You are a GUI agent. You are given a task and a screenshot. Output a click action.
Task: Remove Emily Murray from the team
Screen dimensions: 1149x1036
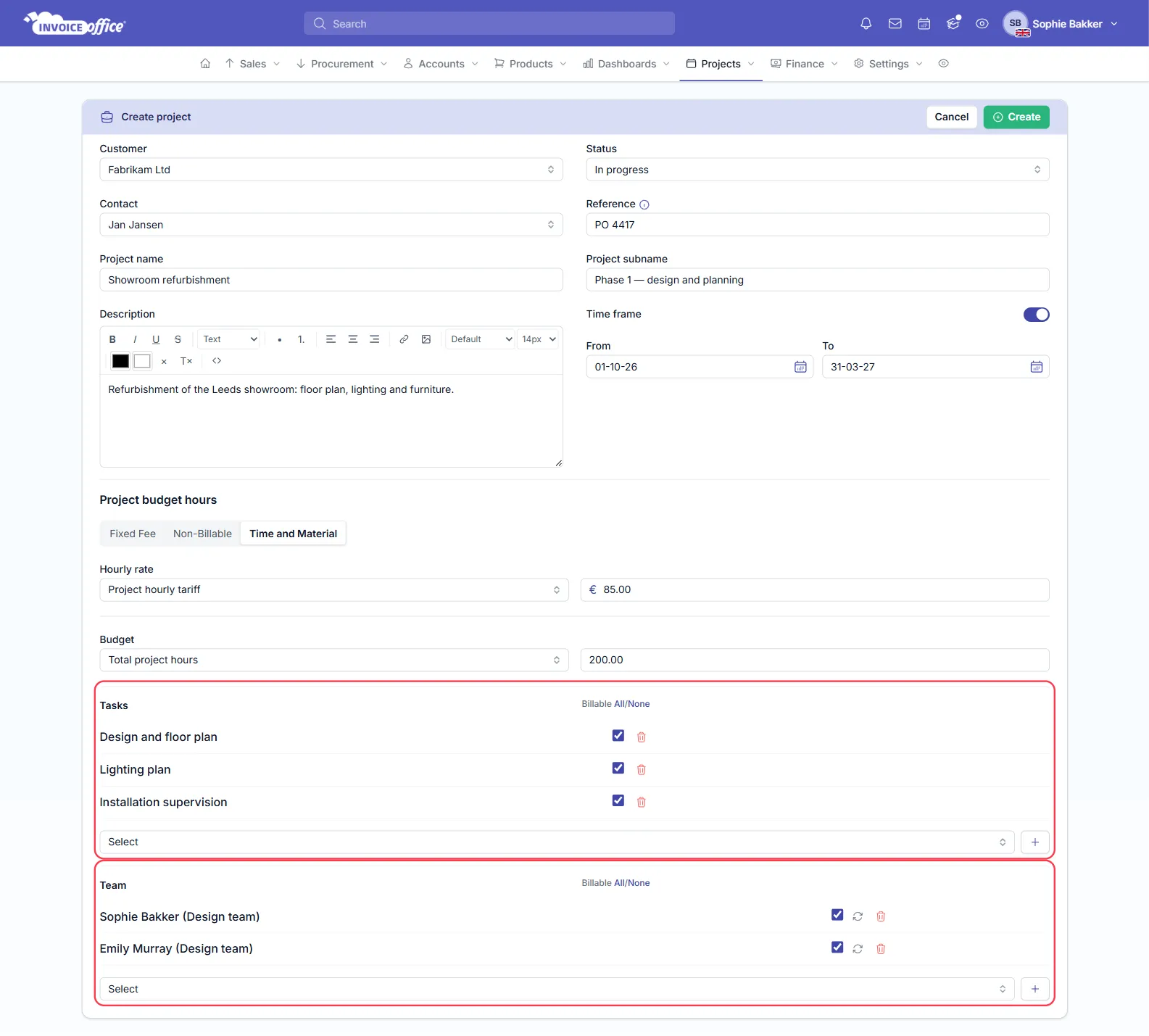tap(881, 949)
